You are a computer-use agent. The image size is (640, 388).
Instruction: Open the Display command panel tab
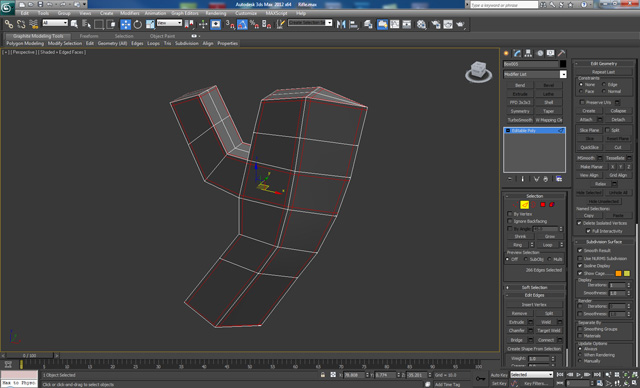pos(551,53)
